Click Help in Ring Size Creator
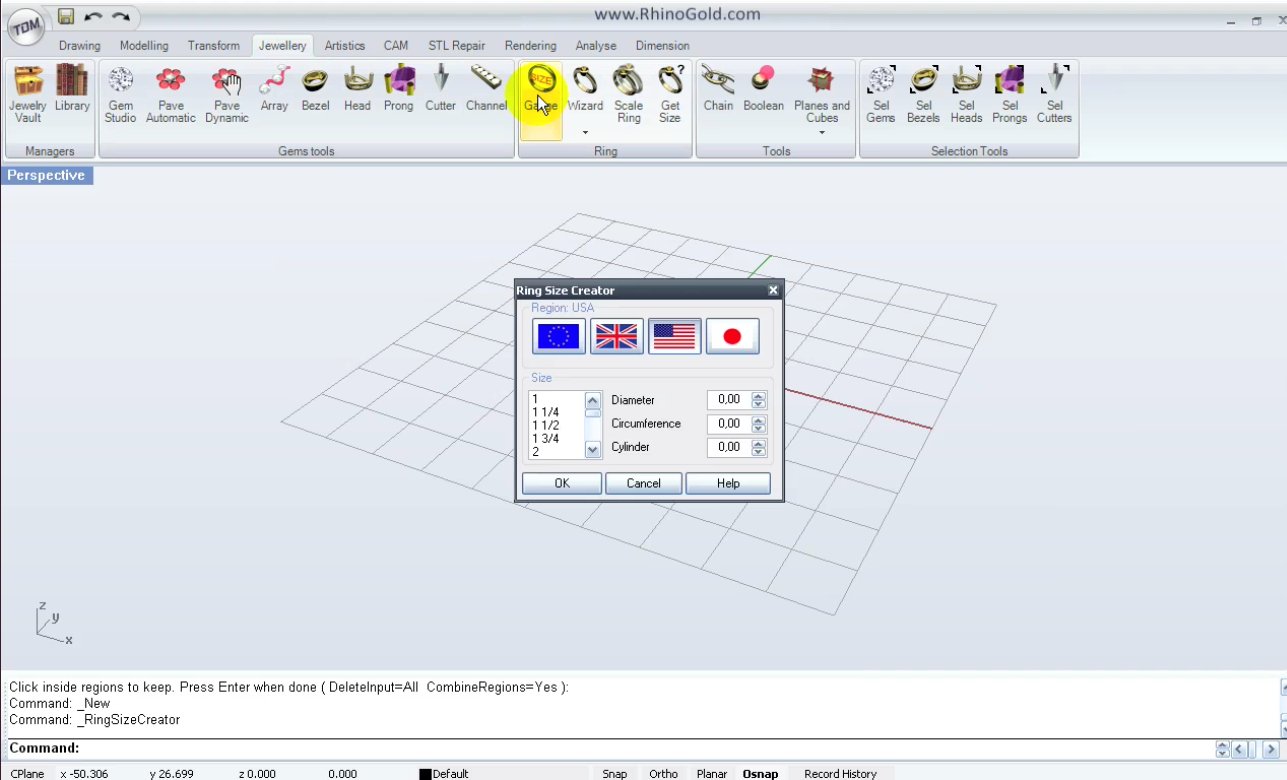1287x780 pixels. pyautogui.click(x=728, y=483)
